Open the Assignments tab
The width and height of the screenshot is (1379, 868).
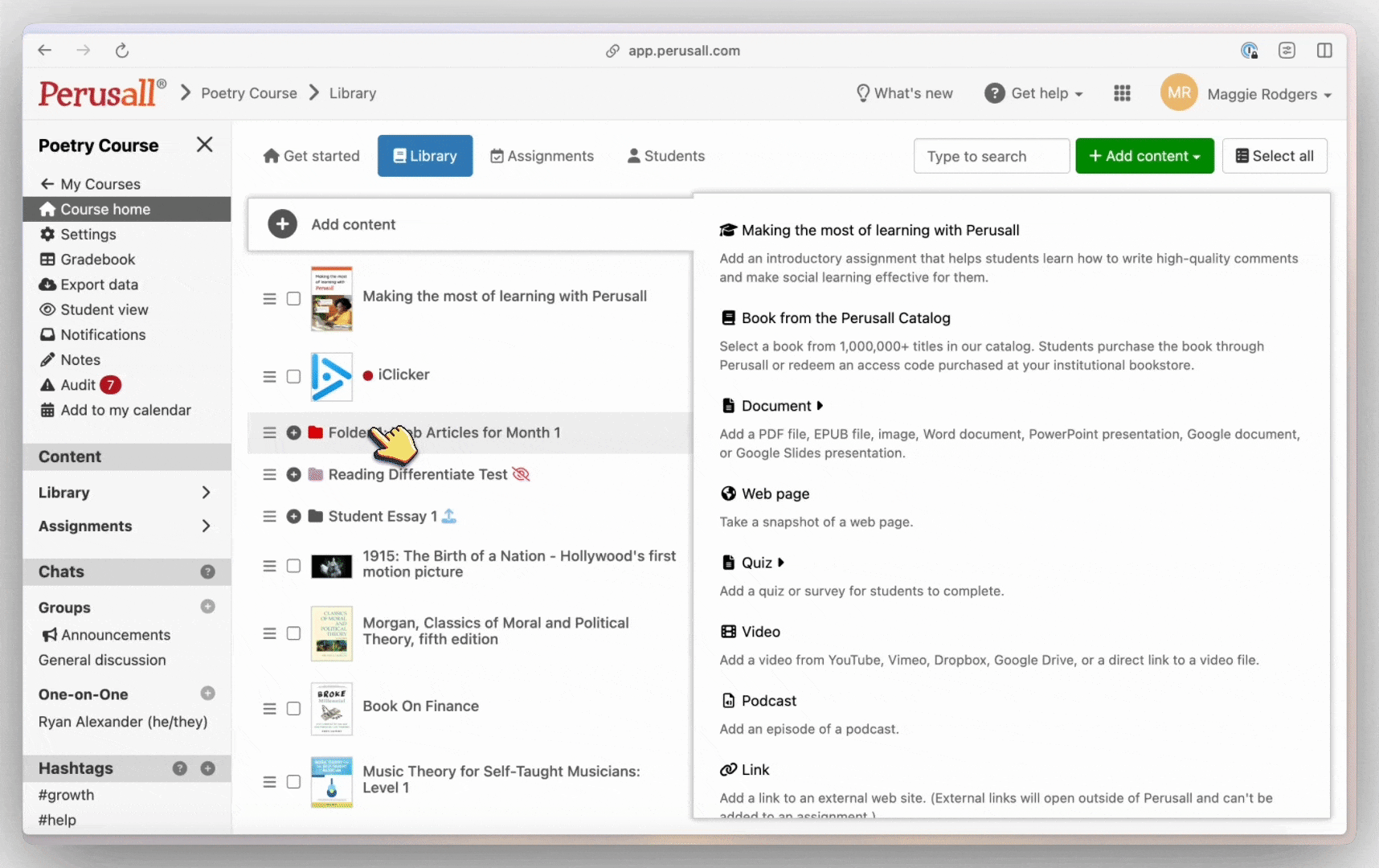point(542,156)
